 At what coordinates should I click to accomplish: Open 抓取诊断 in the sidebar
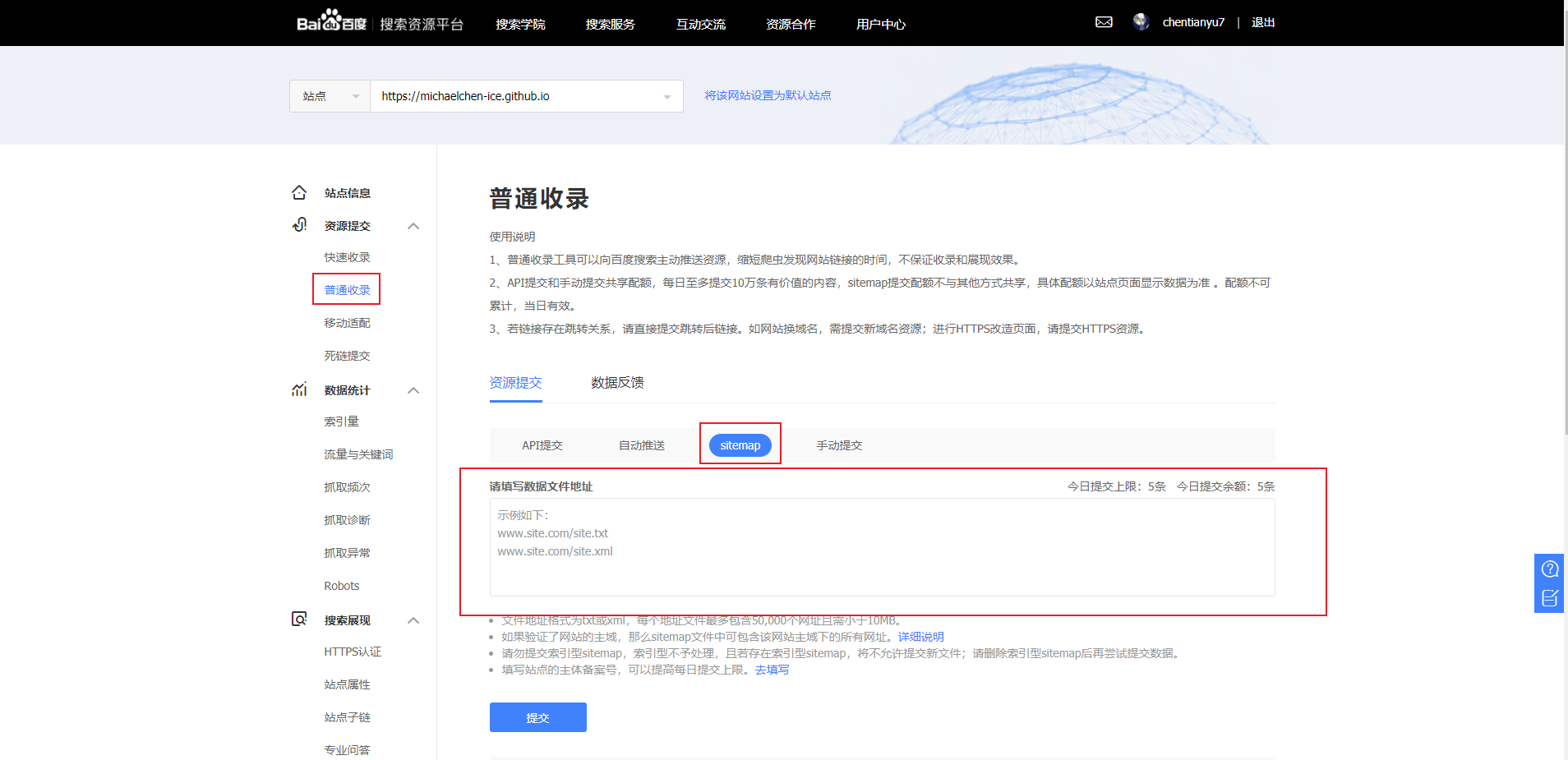[348, 520]
